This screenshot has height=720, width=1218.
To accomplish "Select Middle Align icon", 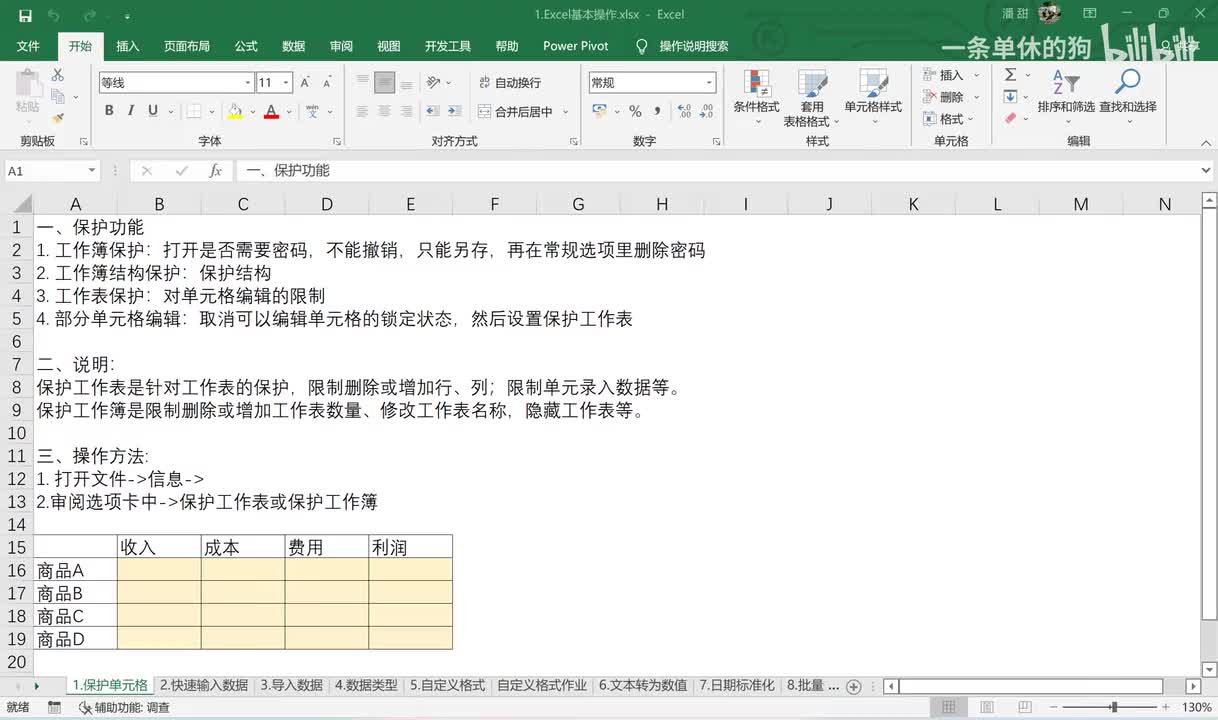I will 385,82.
